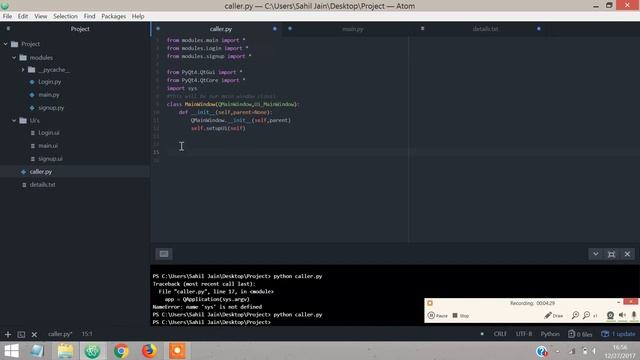This screenshot has height=360, width=640.
Task: Click the Ui's folder icon
Action: (x=23, y=120)
